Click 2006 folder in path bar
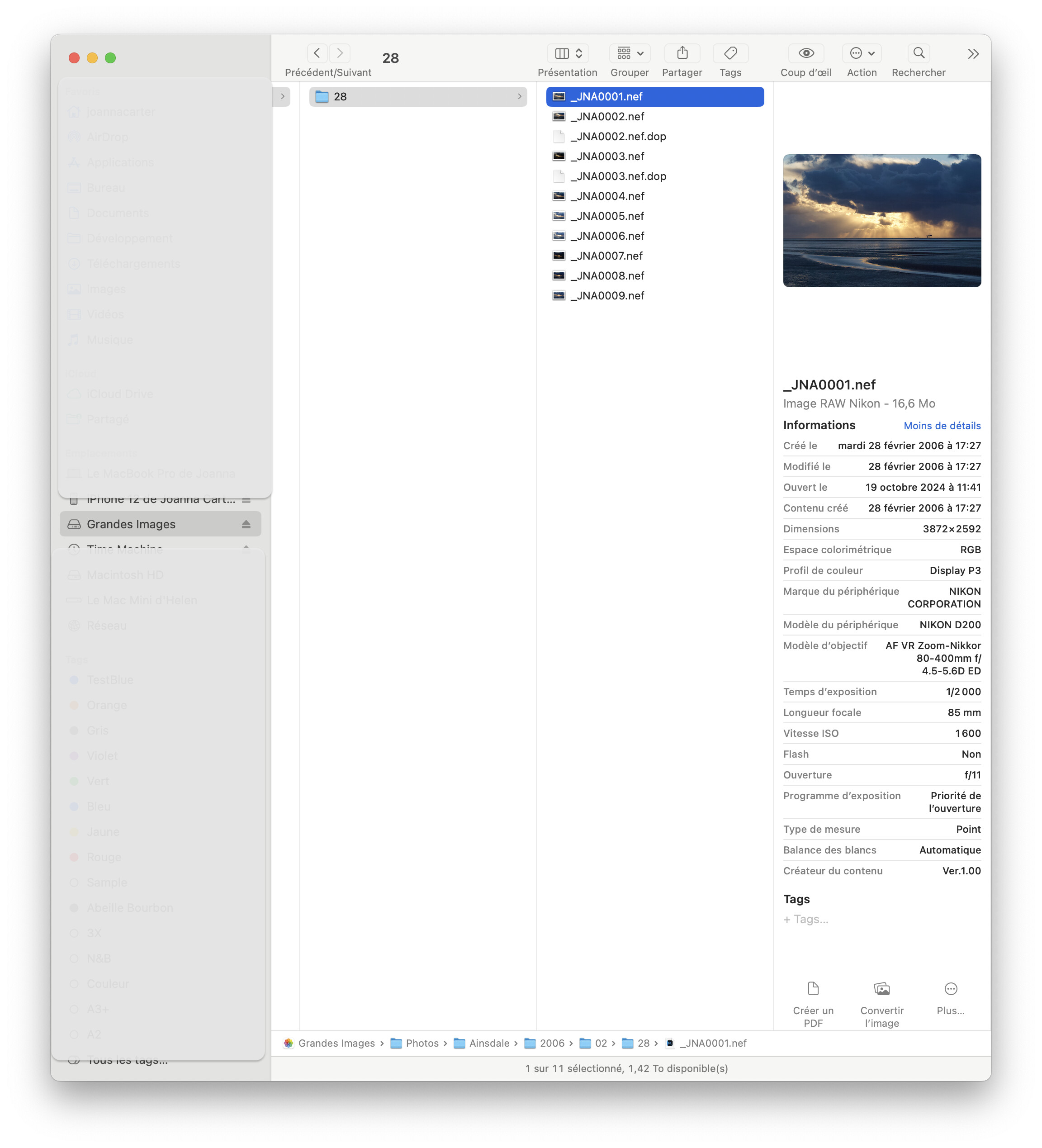 tap(545, 1044)
